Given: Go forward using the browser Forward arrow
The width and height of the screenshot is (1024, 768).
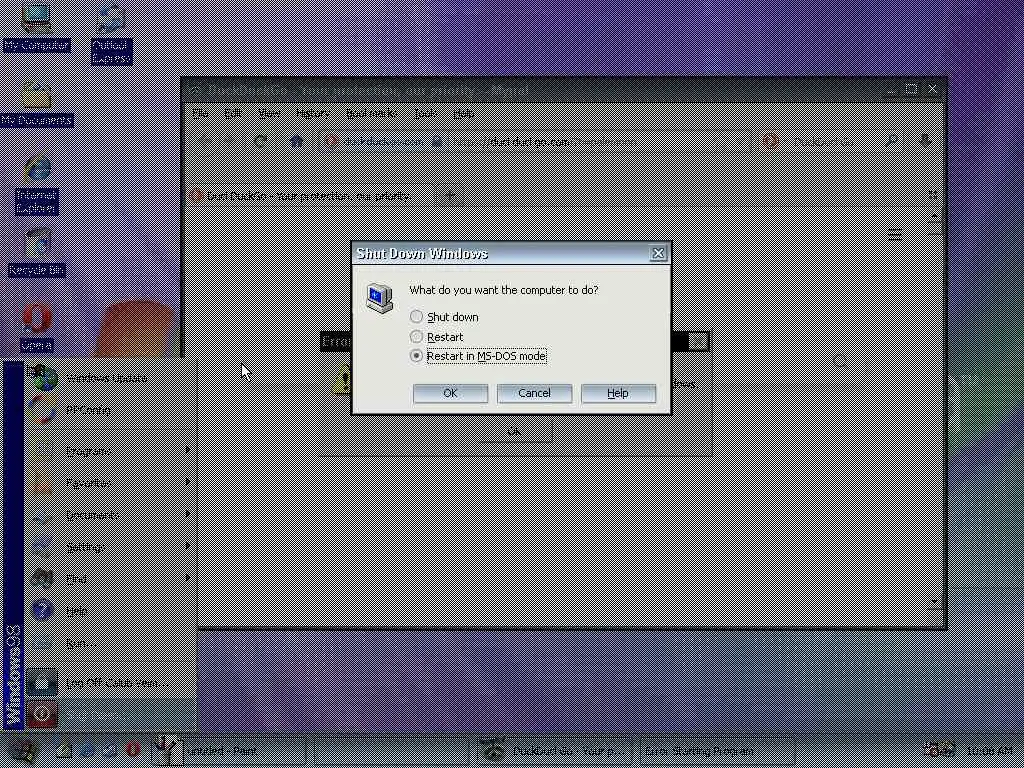Looking at the screenshot, I should coord(230,141).
